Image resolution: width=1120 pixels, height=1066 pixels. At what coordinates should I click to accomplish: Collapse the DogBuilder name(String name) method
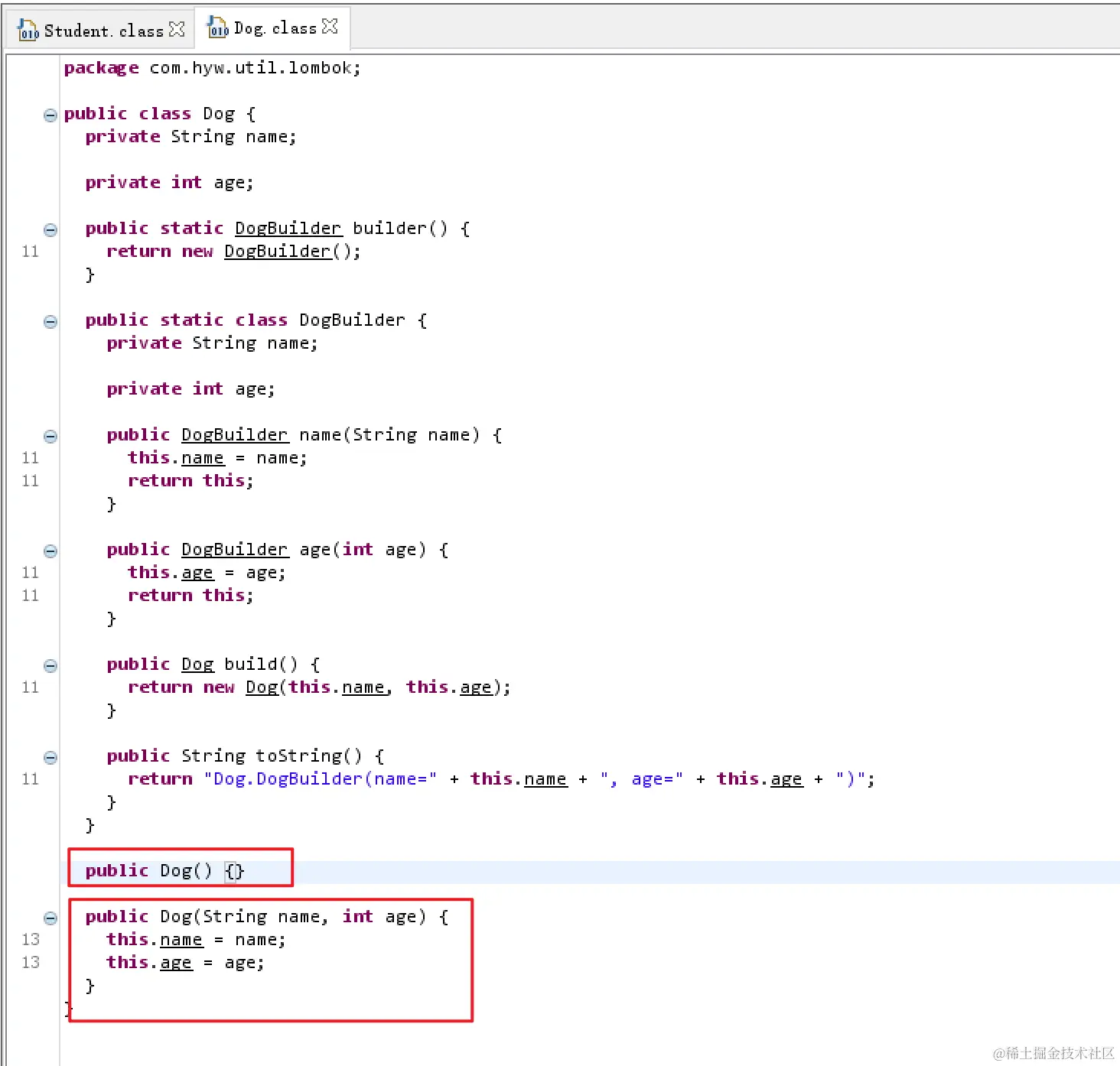50,437
